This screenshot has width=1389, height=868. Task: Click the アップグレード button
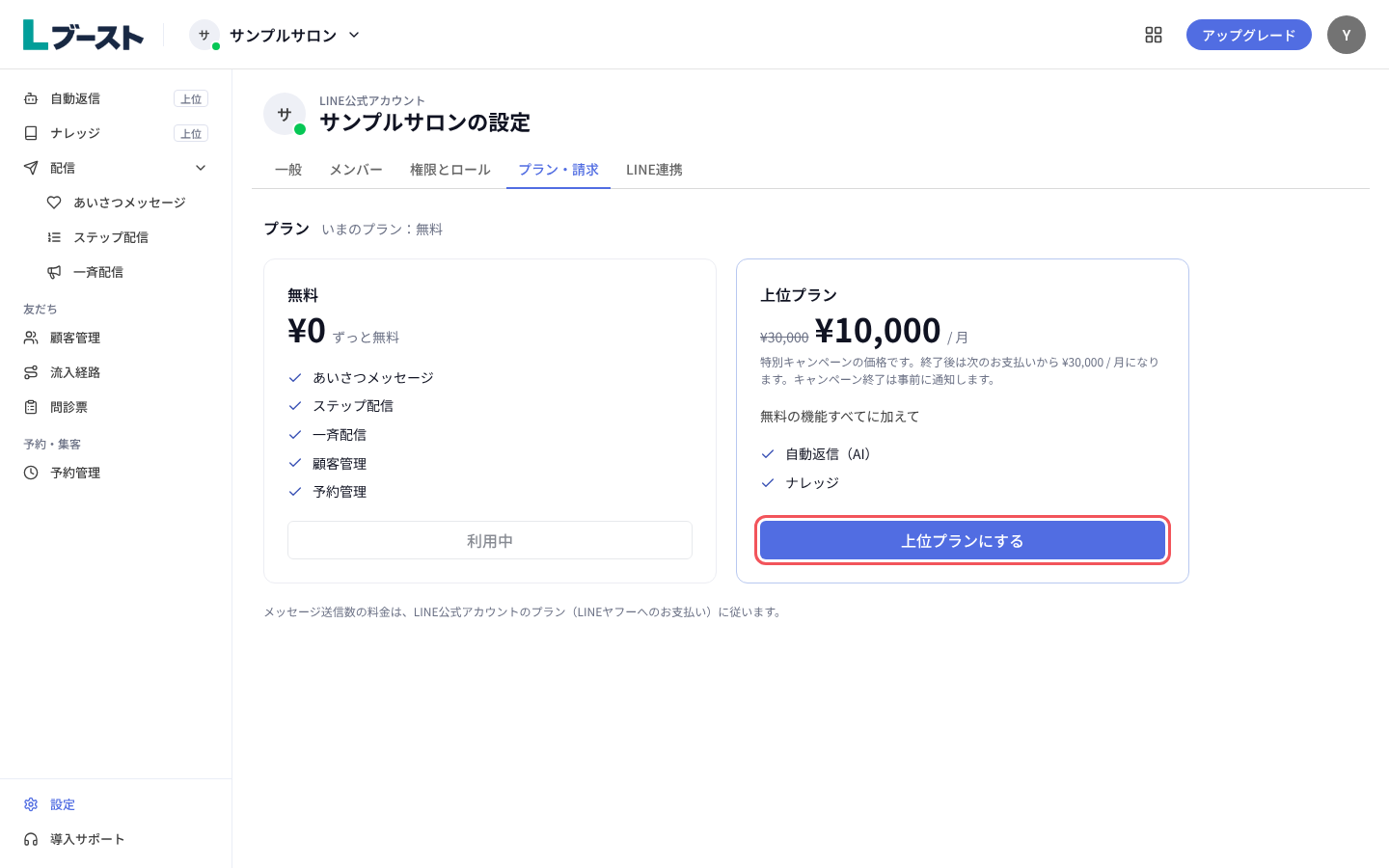click(1249, 35)
